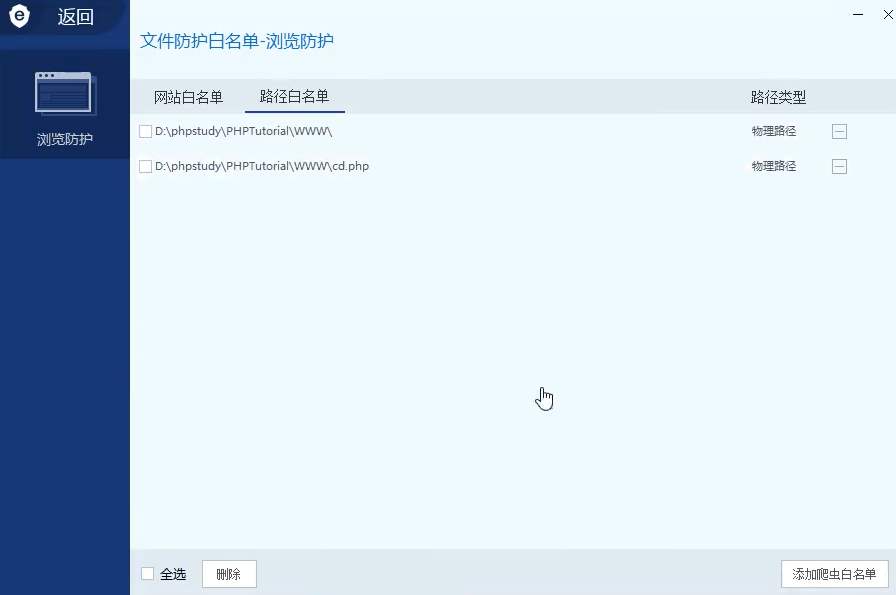Minimize the window
Image resolution: width=896 pixels, height=595 pixels.
(x=858, y=15)
